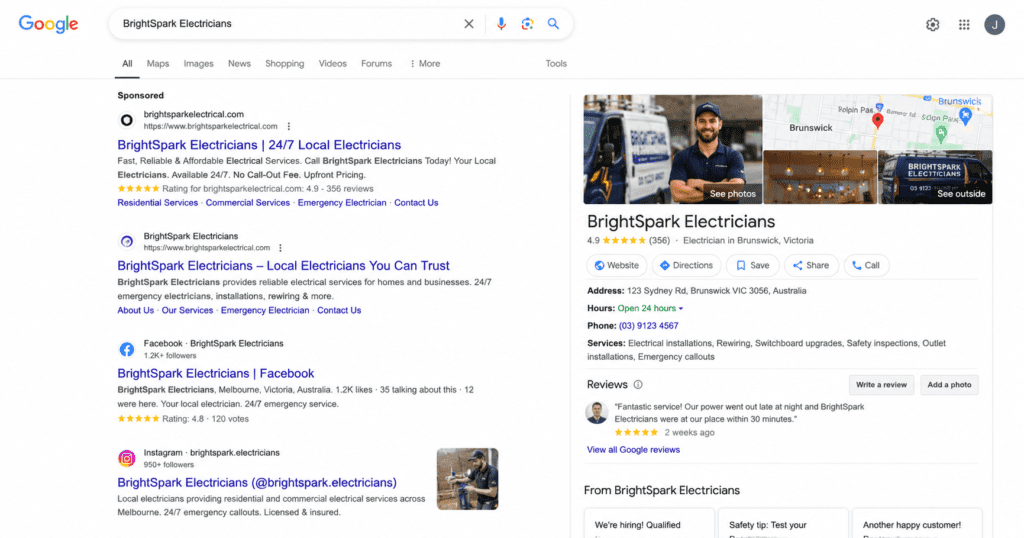Click the Reviews info icon
Viewport: 1024px width, 538px height.
click(x=638, y=385)
